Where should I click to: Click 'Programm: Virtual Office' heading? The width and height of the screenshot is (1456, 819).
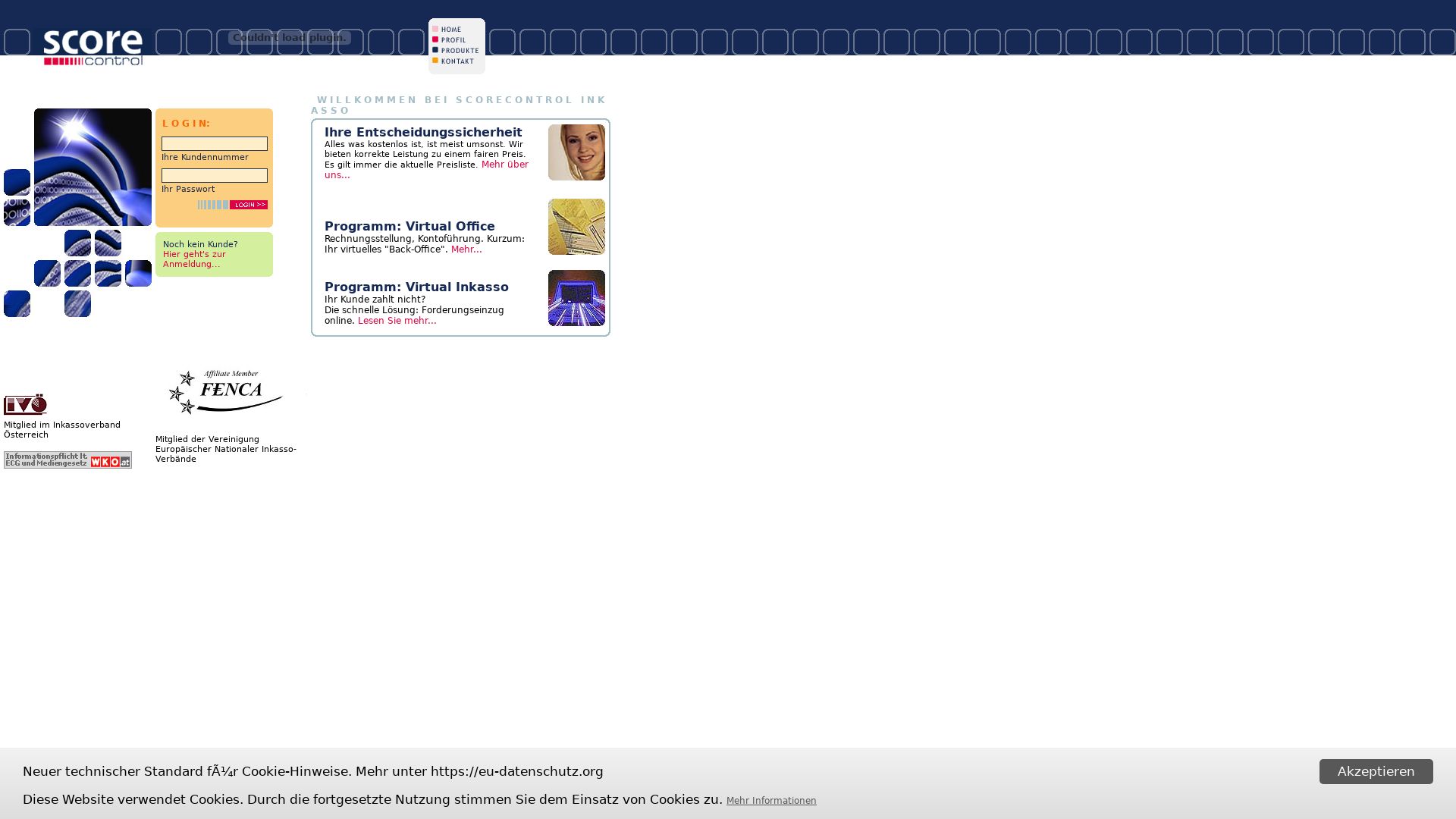(409, 227)
